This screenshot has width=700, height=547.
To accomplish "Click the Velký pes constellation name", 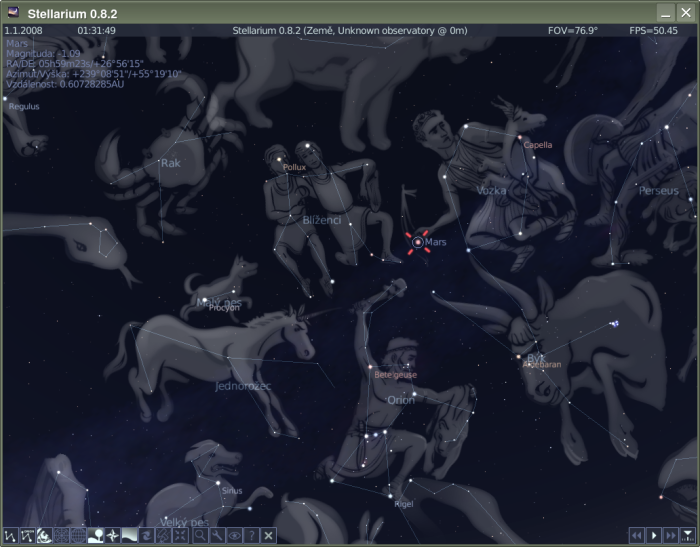I will pos(184,522).
